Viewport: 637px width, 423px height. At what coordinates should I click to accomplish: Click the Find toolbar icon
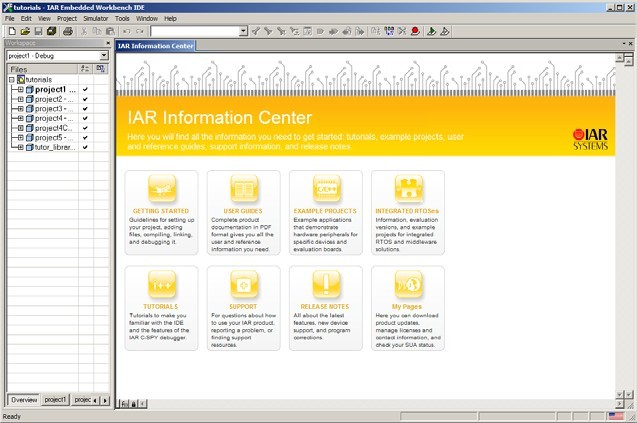pos(281,31)
